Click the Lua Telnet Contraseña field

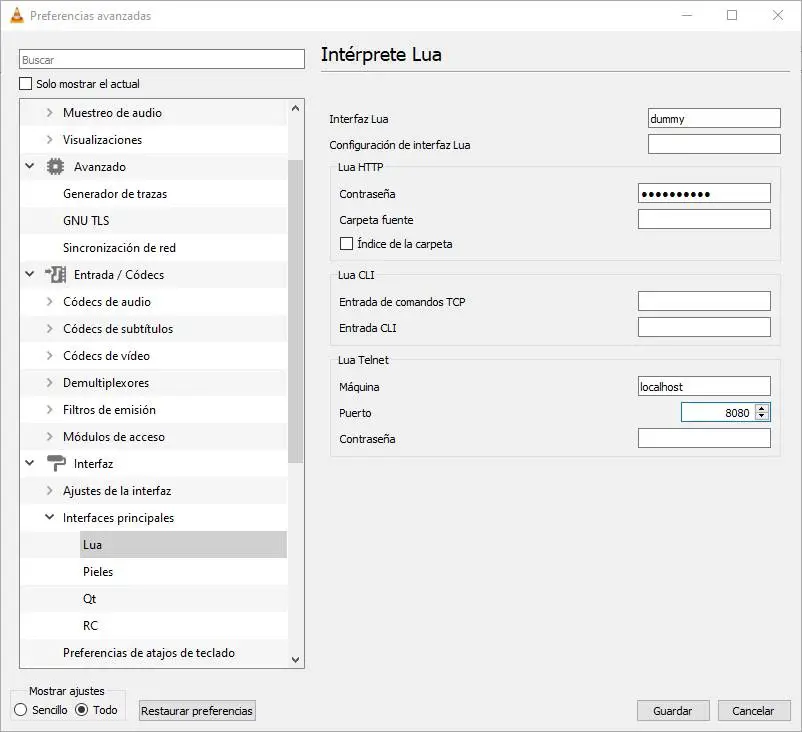tap(704, 438)
